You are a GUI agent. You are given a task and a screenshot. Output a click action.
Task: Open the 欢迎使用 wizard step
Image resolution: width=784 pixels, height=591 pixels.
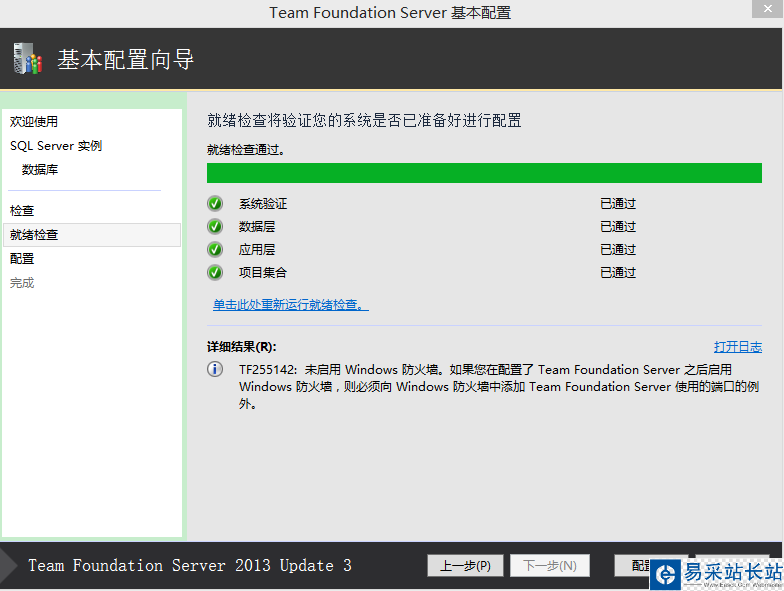[34, 122]
